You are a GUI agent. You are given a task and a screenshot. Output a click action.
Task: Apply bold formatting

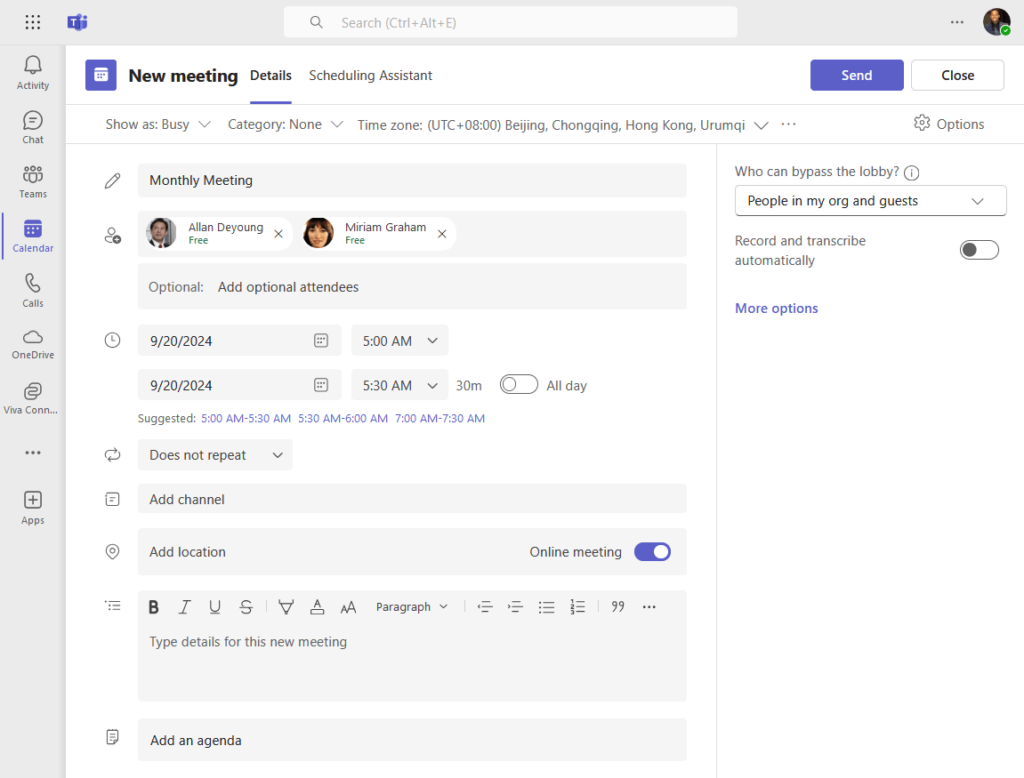(153, 607)
